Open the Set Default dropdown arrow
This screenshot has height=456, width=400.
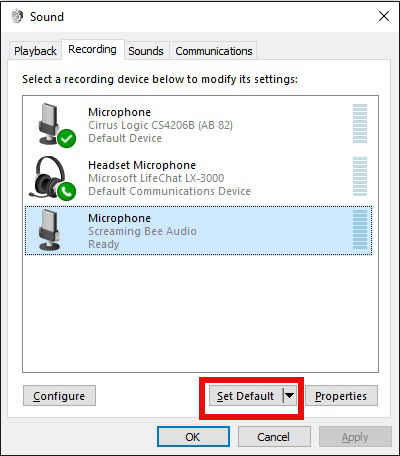(289, 396)
